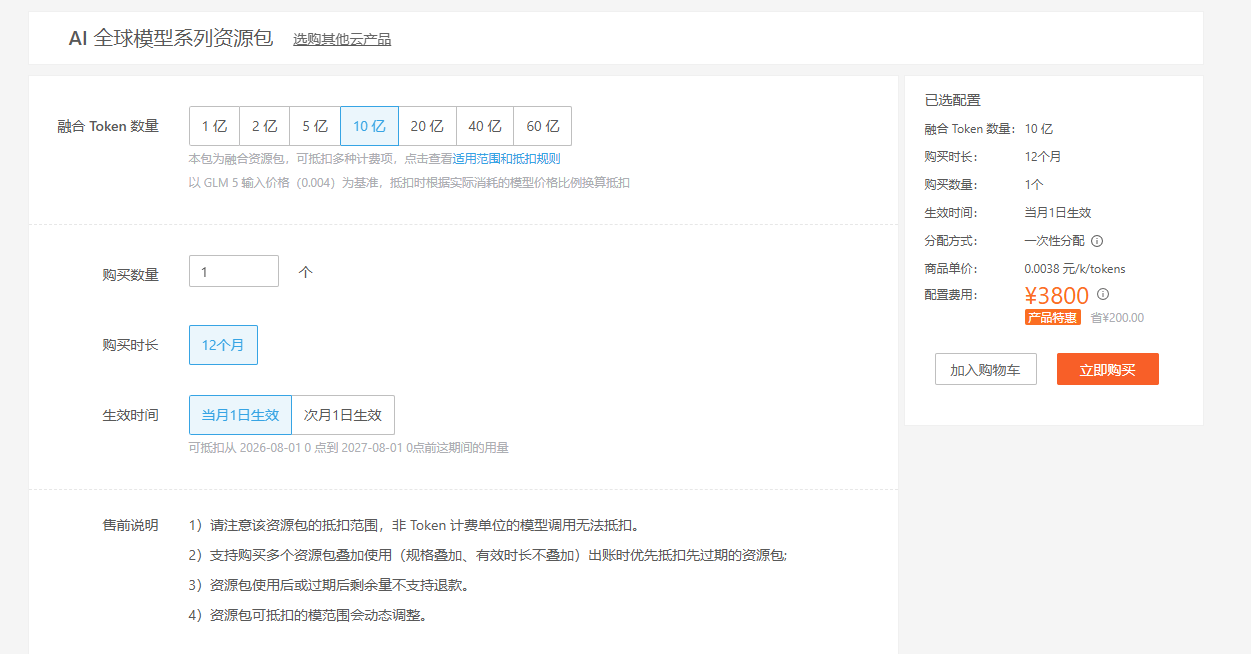Select 5 亿 token quantity option

315,126
